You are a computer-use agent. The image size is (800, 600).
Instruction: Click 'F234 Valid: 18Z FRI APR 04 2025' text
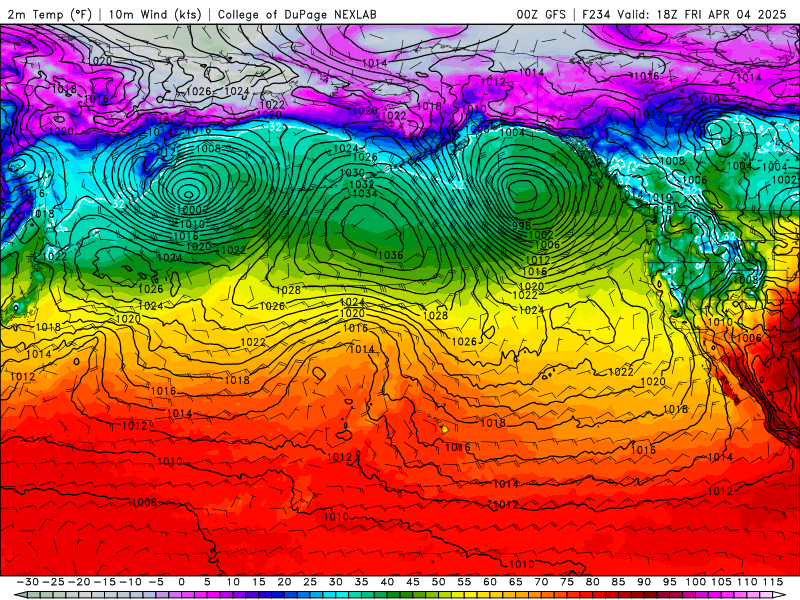(x=684, y=14)
